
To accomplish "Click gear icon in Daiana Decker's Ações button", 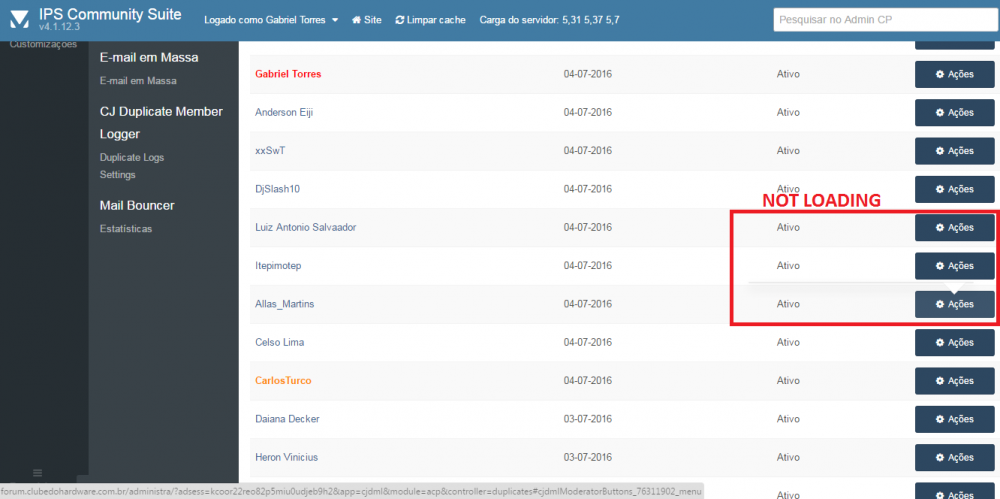I will pyautogui.click(x=940, y=419).
